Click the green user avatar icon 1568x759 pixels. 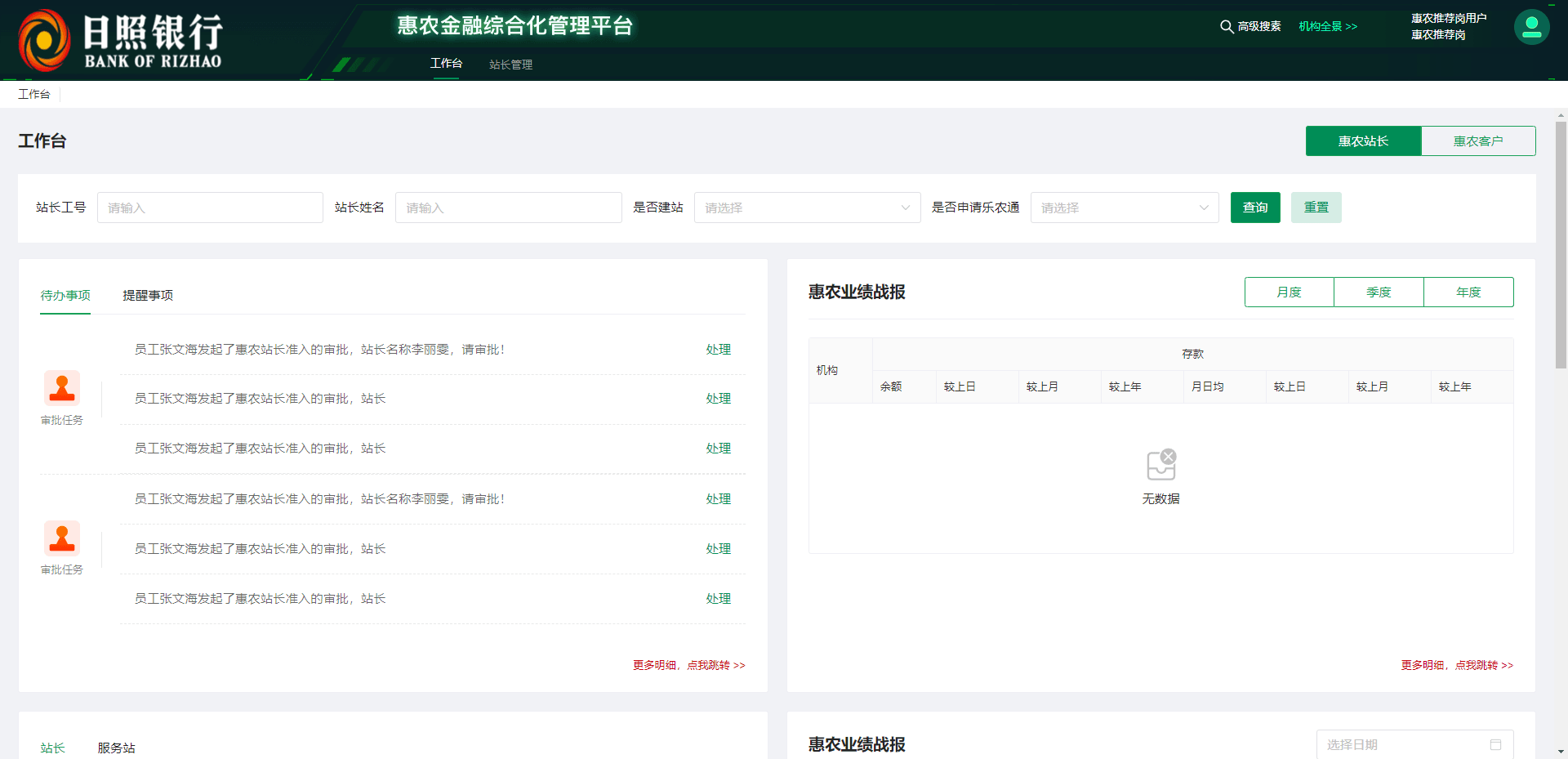pos(1531,27)
